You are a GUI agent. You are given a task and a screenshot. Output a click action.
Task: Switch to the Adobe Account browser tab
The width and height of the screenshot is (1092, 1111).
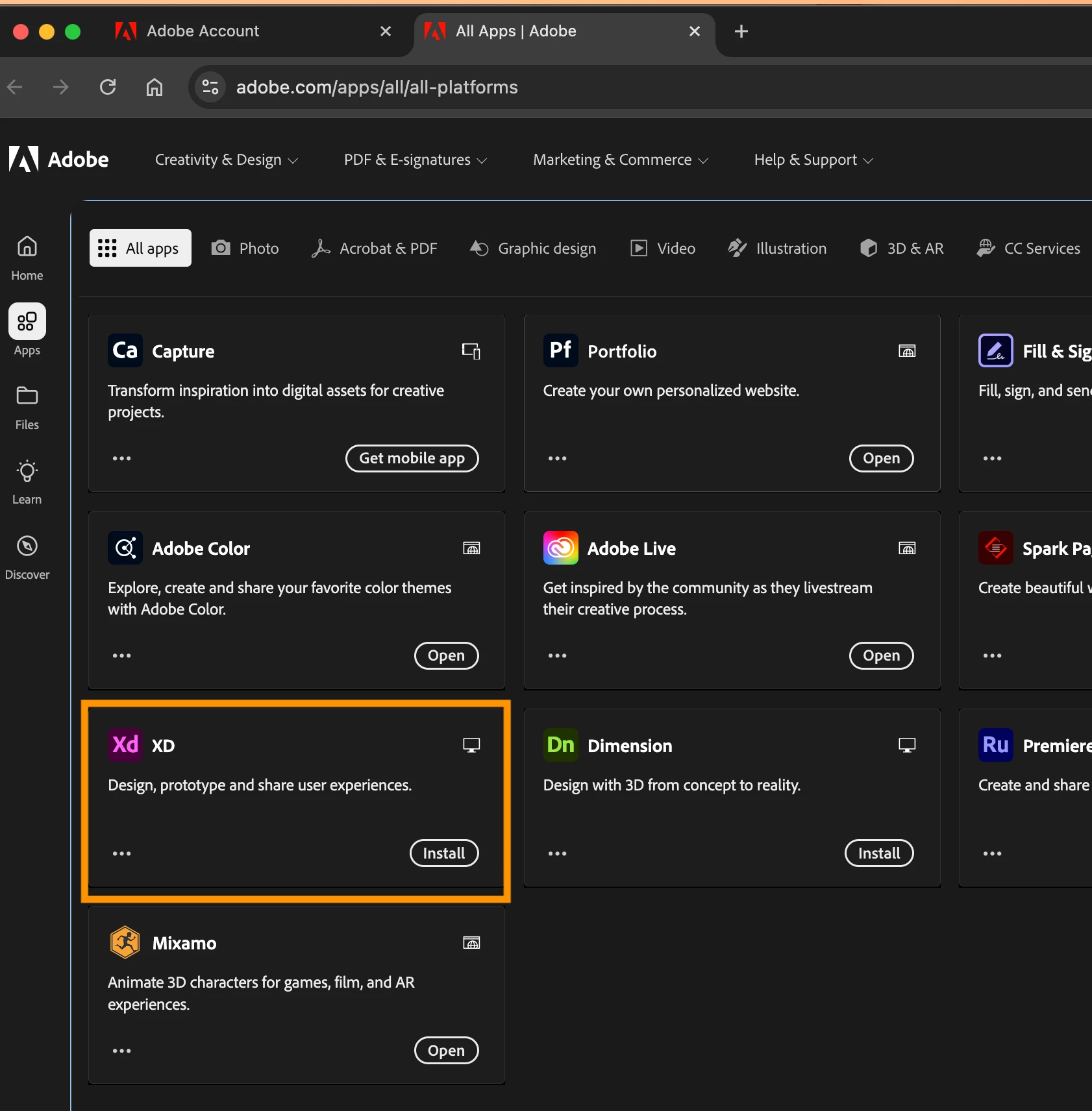coord(254,31)
